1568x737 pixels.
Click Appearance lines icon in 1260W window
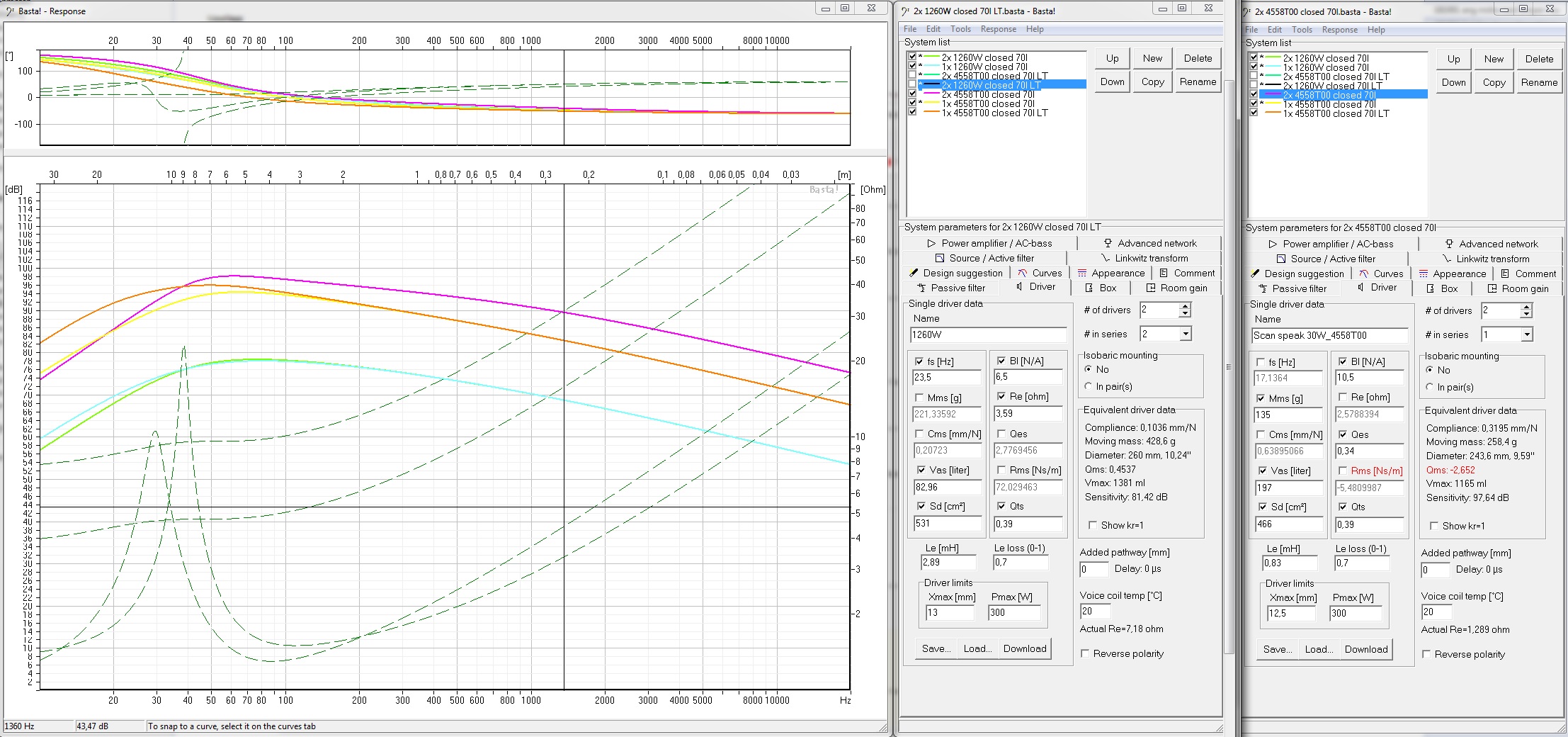click(1082, 273)
